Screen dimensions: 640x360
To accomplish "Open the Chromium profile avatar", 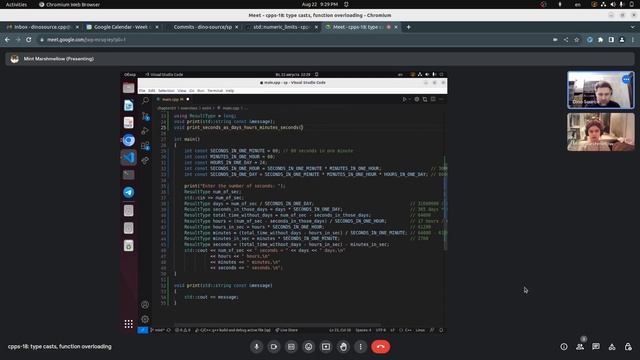I will pyautogui.click(x=622, y=40).
